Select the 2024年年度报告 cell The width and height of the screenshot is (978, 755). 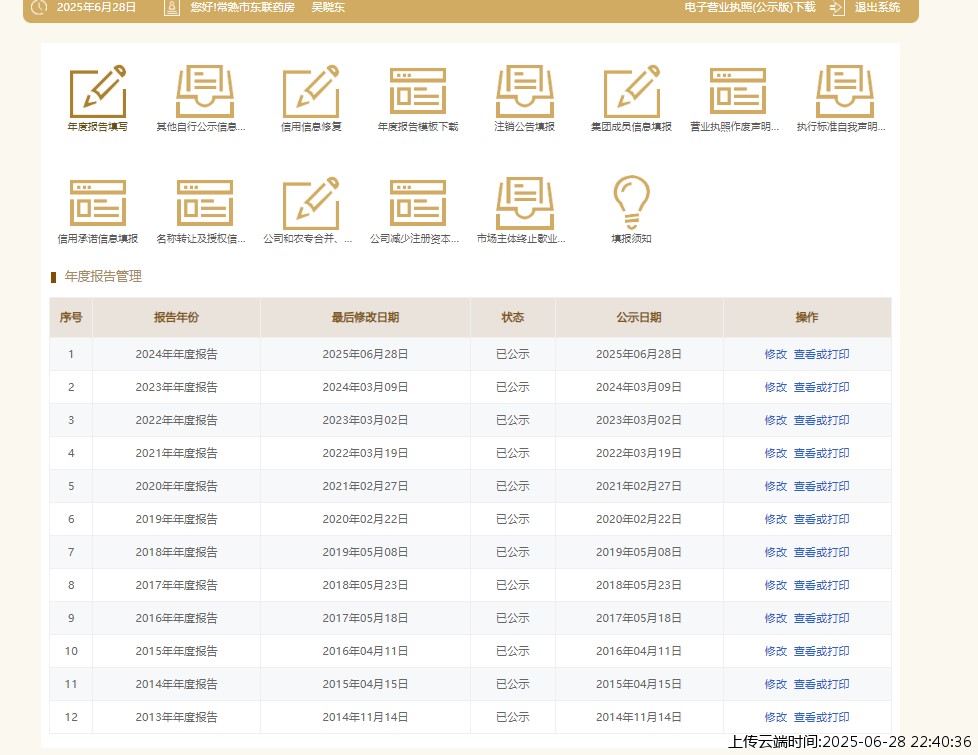(177, 354)
